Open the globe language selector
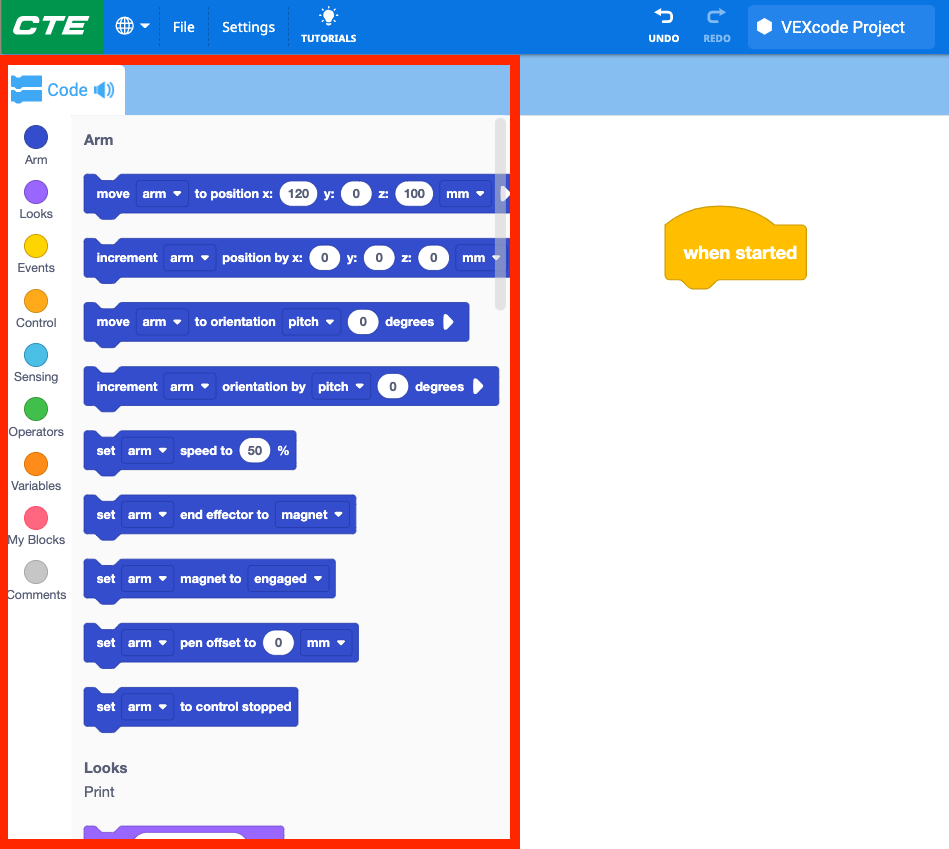 pos(125,26)
